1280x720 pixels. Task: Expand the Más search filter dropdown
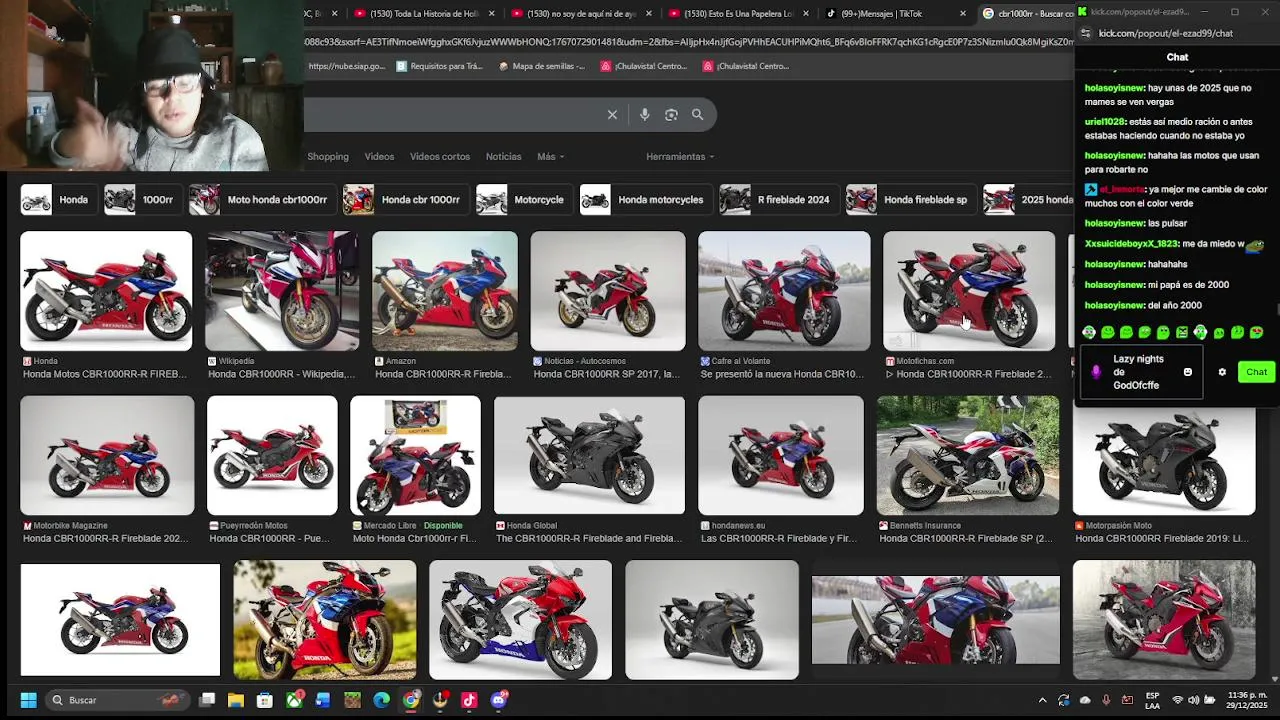550,157
